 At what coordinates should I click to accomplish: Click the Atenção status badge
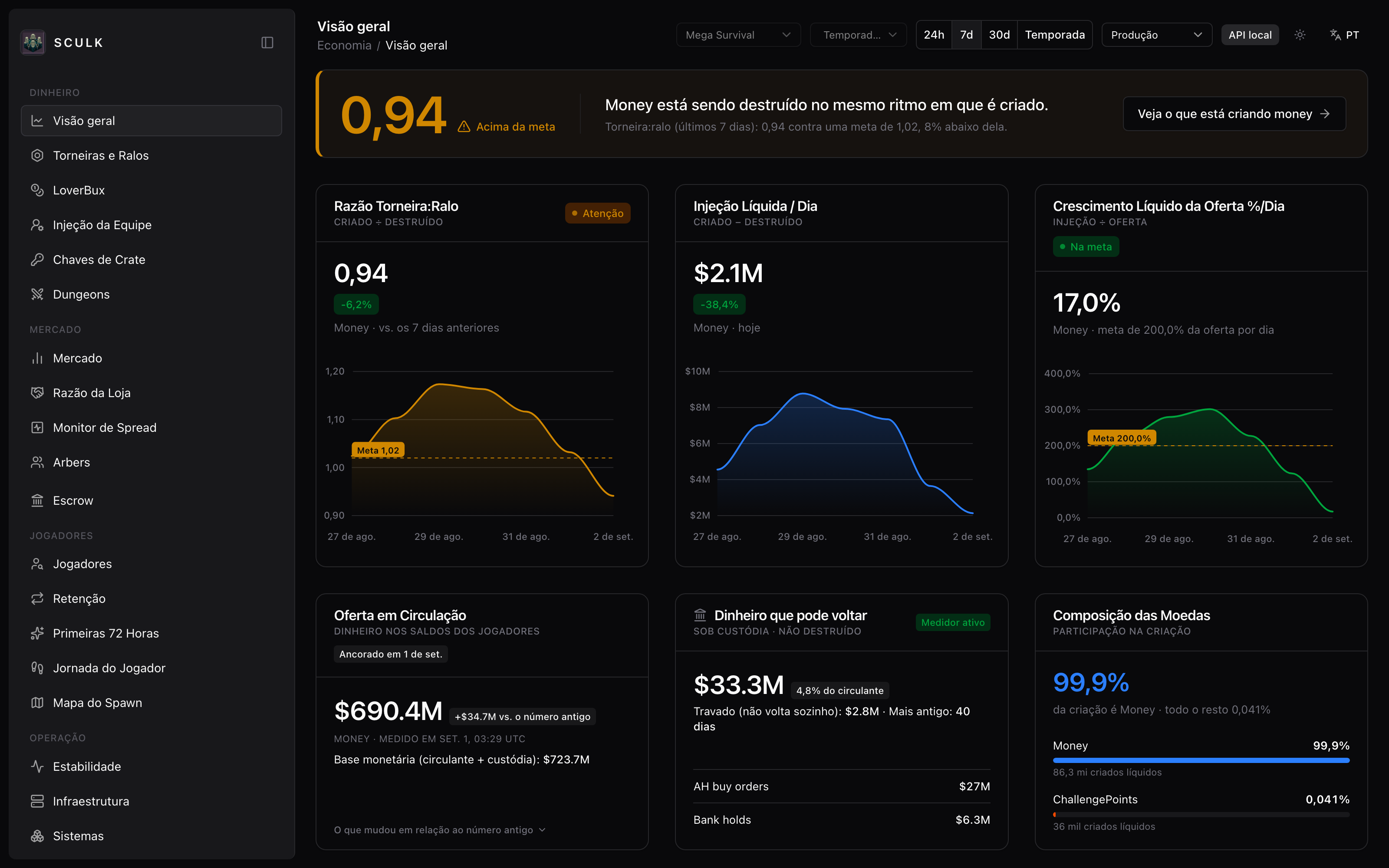pyautogui.click(x=598, y=214)
